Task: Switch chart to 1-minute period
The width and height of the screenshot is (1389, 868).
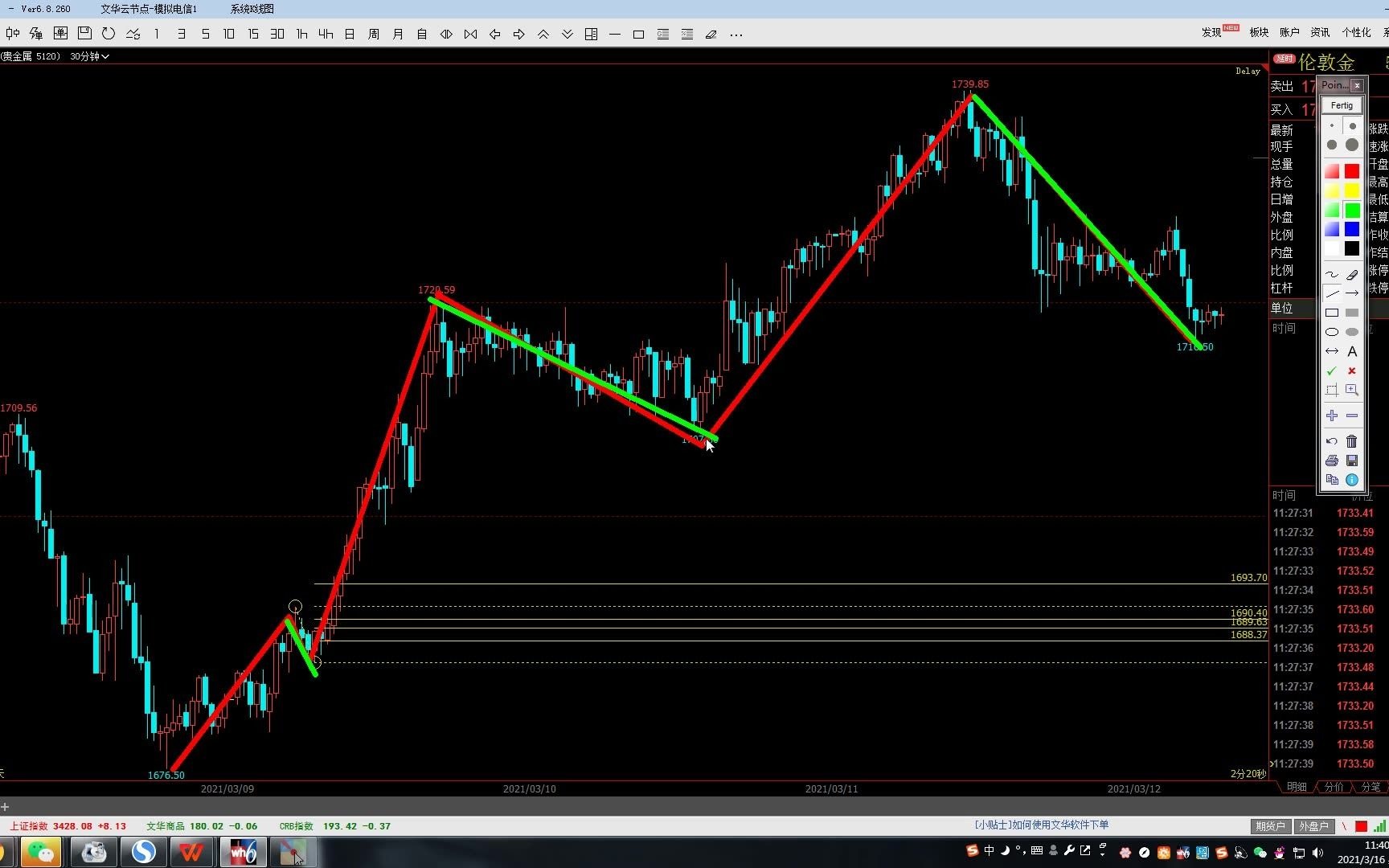Action: pos(157,34)
